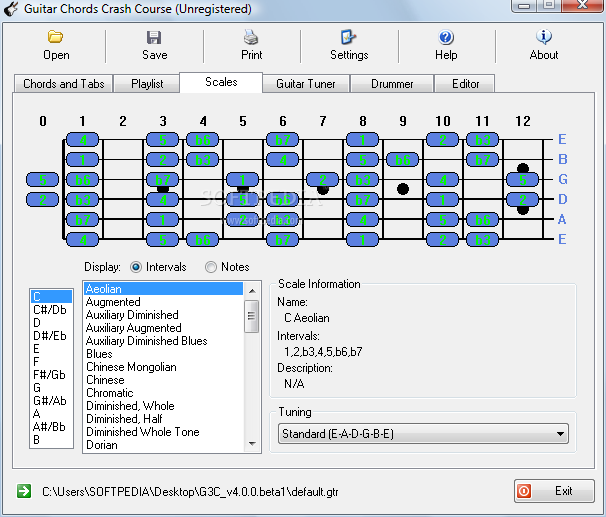
Task: Click the 2 marker at fret 7
Action: pos(322,180)
